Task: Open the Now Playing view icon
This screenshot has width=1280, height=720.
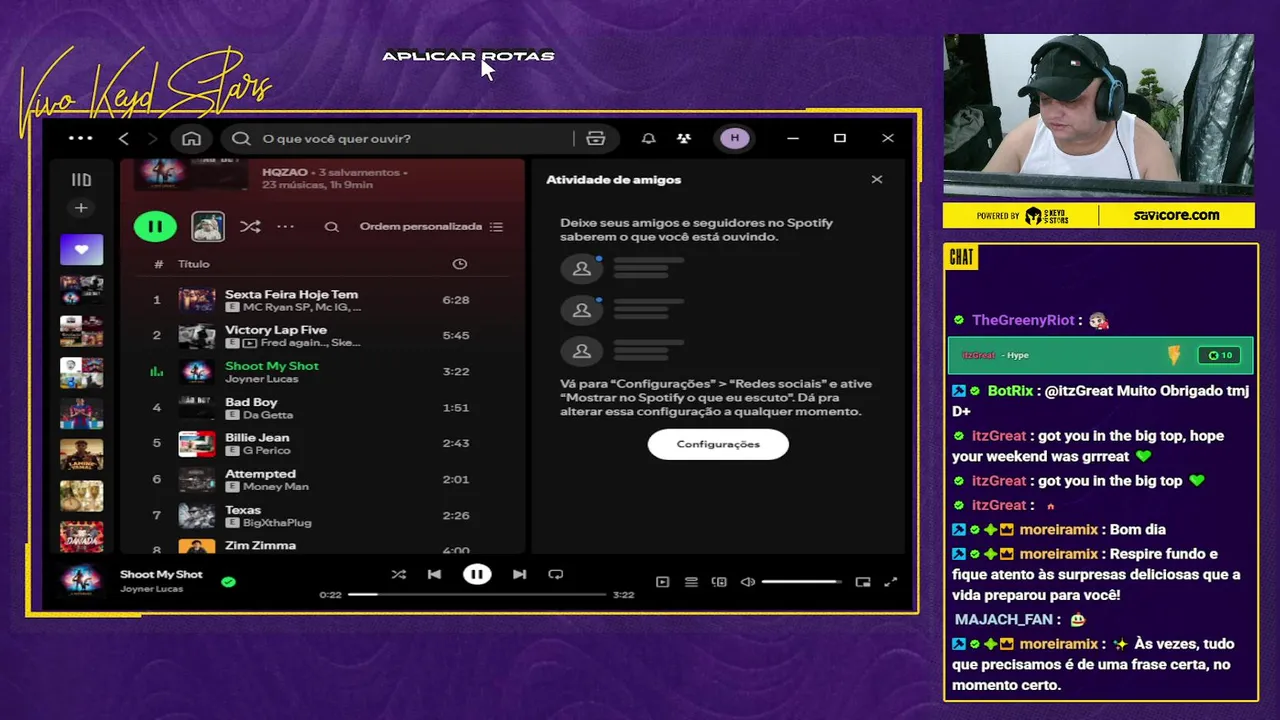Action: click(x=662, y=582)
